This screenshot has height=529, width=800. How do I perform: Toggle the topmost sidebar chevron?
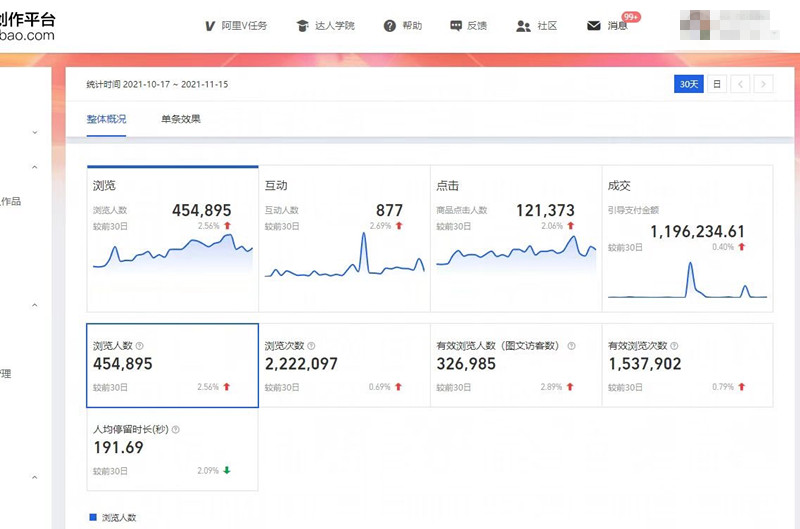tap(35, 132)
